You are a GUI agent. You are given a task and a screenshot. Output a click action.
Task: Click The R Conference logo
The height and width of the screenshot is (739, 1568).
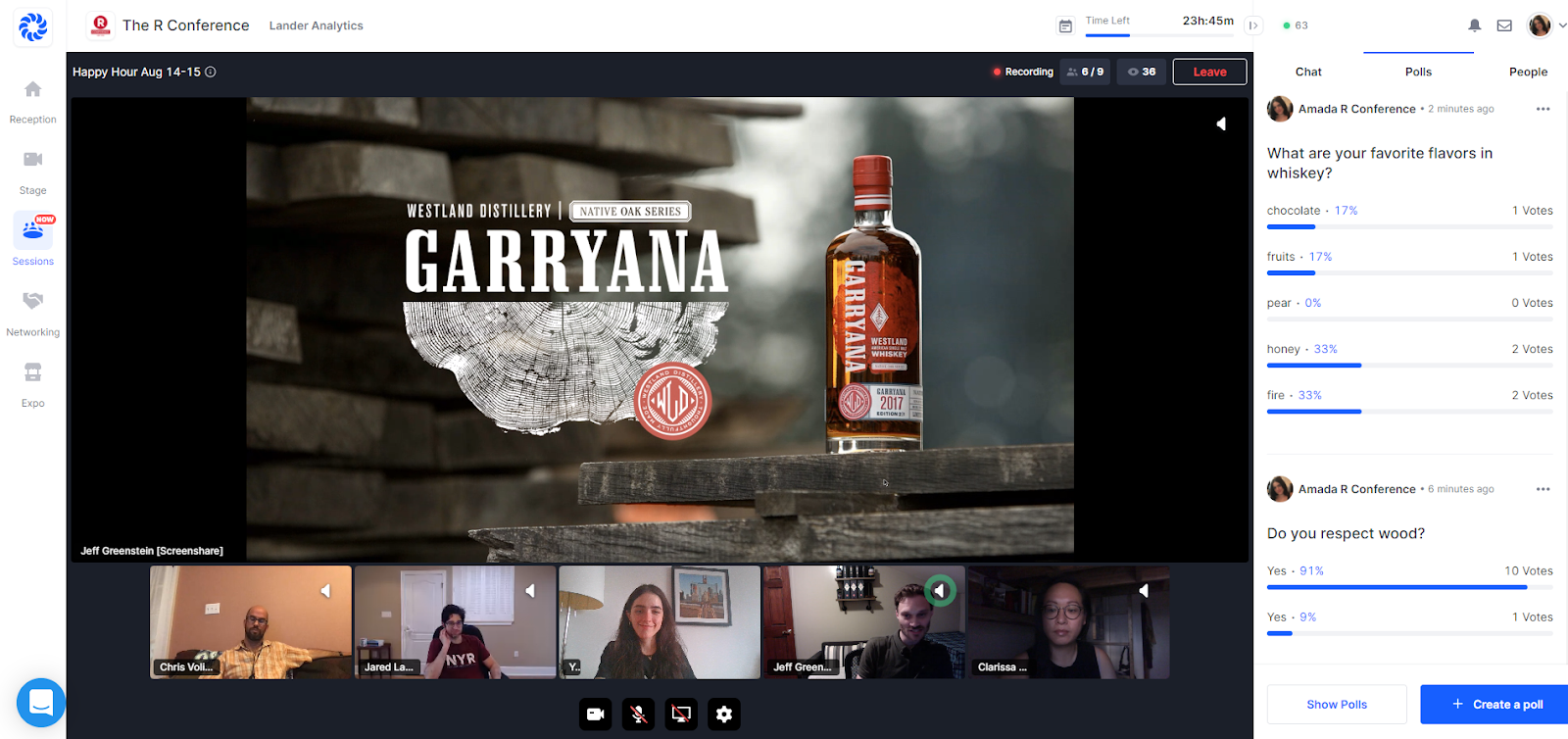tap(100, 25)
